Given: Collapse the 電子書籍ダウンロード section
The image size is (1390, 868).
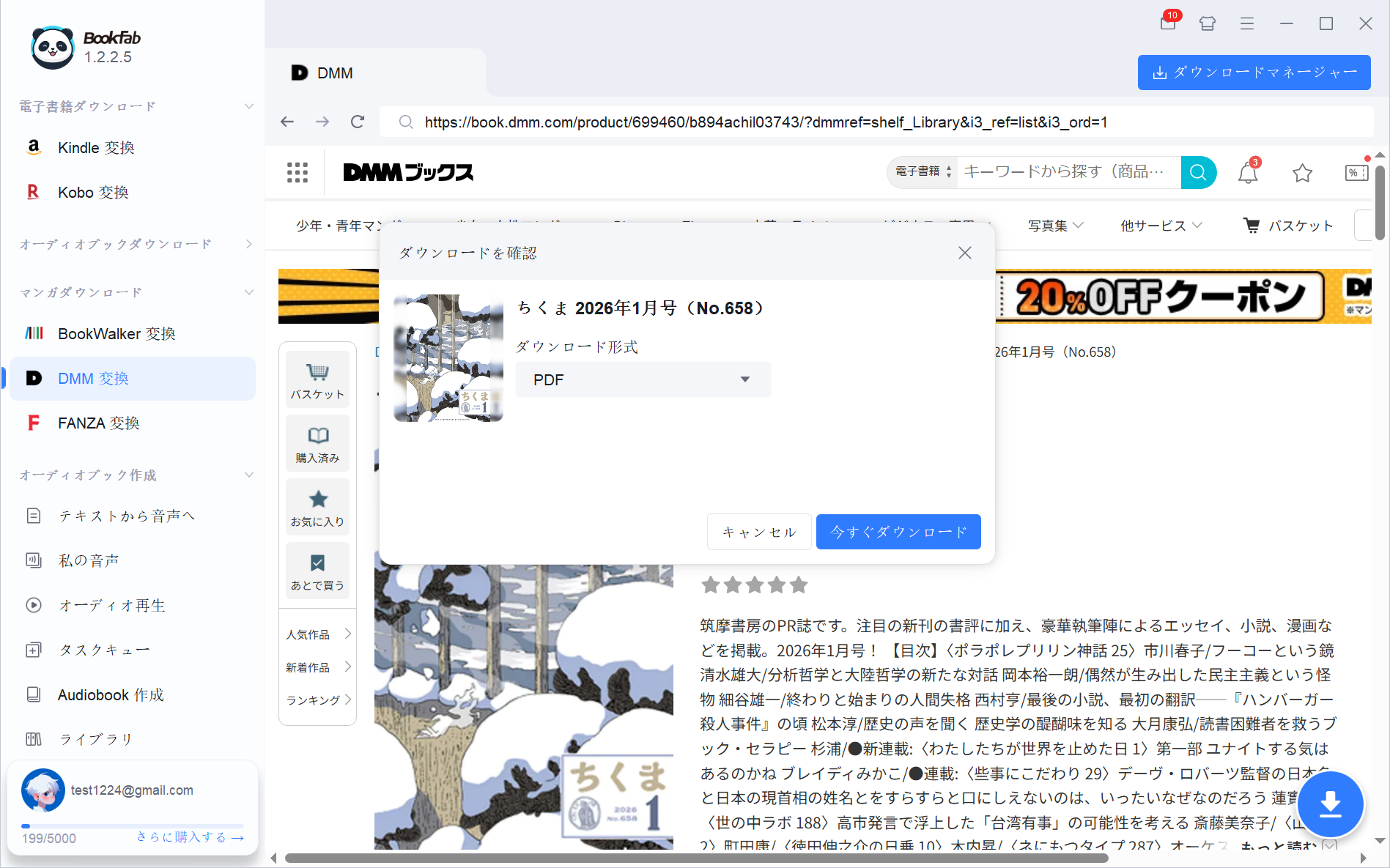Looking at the screenshot, I should coord(249,106).
